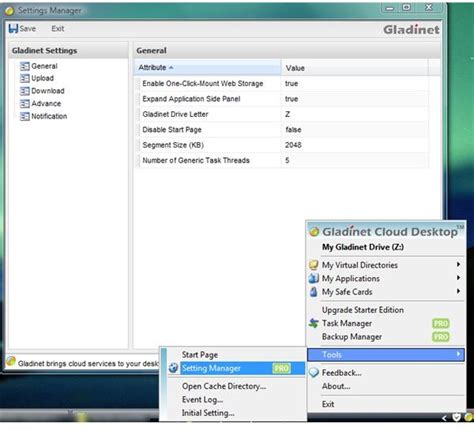Viewport: 474px width, 431px height.
Task: Click Gladinet logo icon in Settings Manager title bar
Action: coord(10,11)
